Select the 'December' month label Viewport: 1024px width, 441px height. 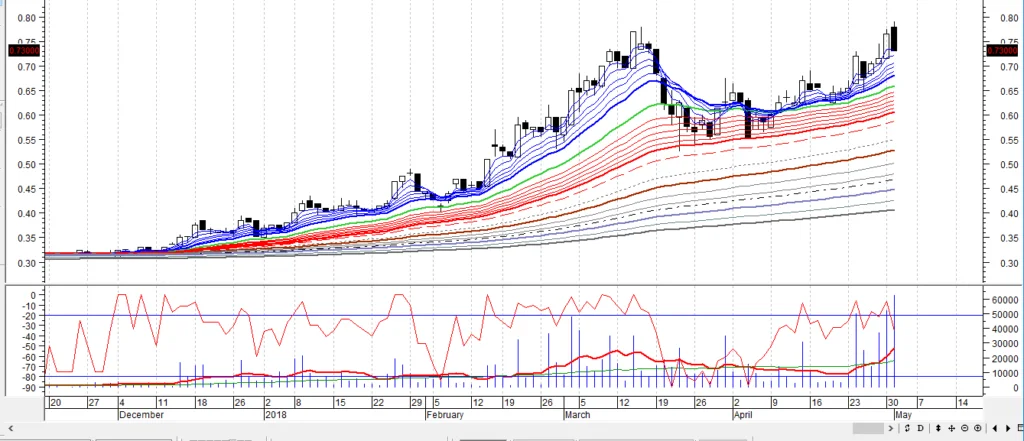pos(141,415)
